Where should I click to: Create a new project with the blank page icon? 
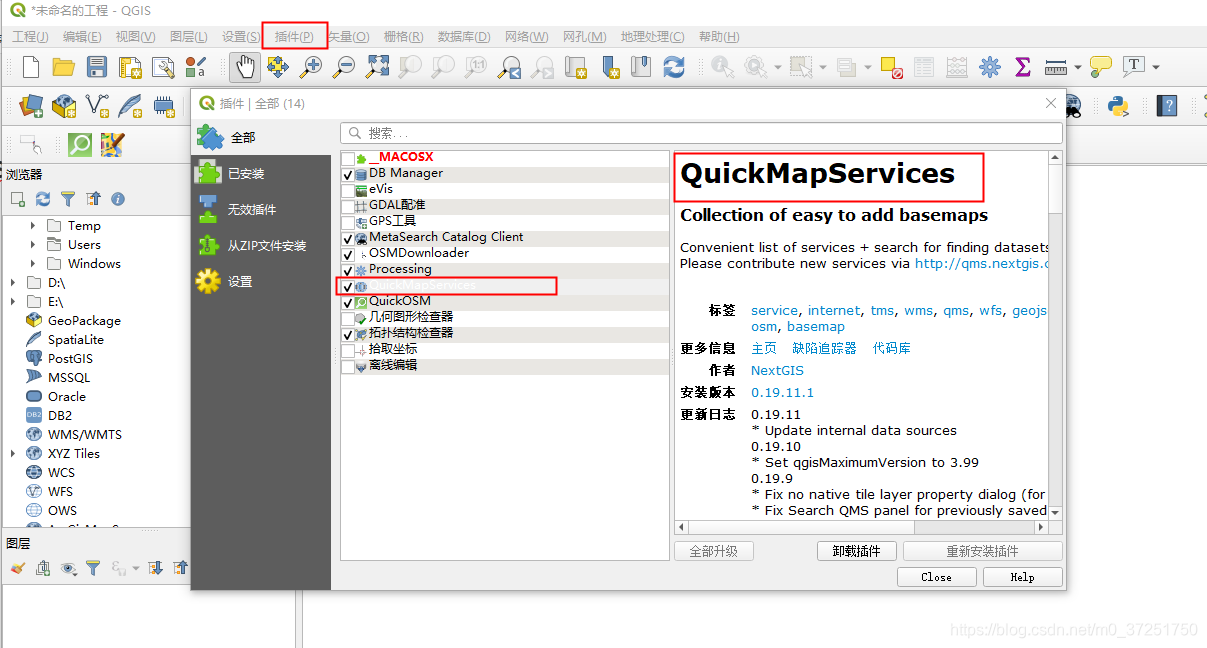tap(31, 67)
